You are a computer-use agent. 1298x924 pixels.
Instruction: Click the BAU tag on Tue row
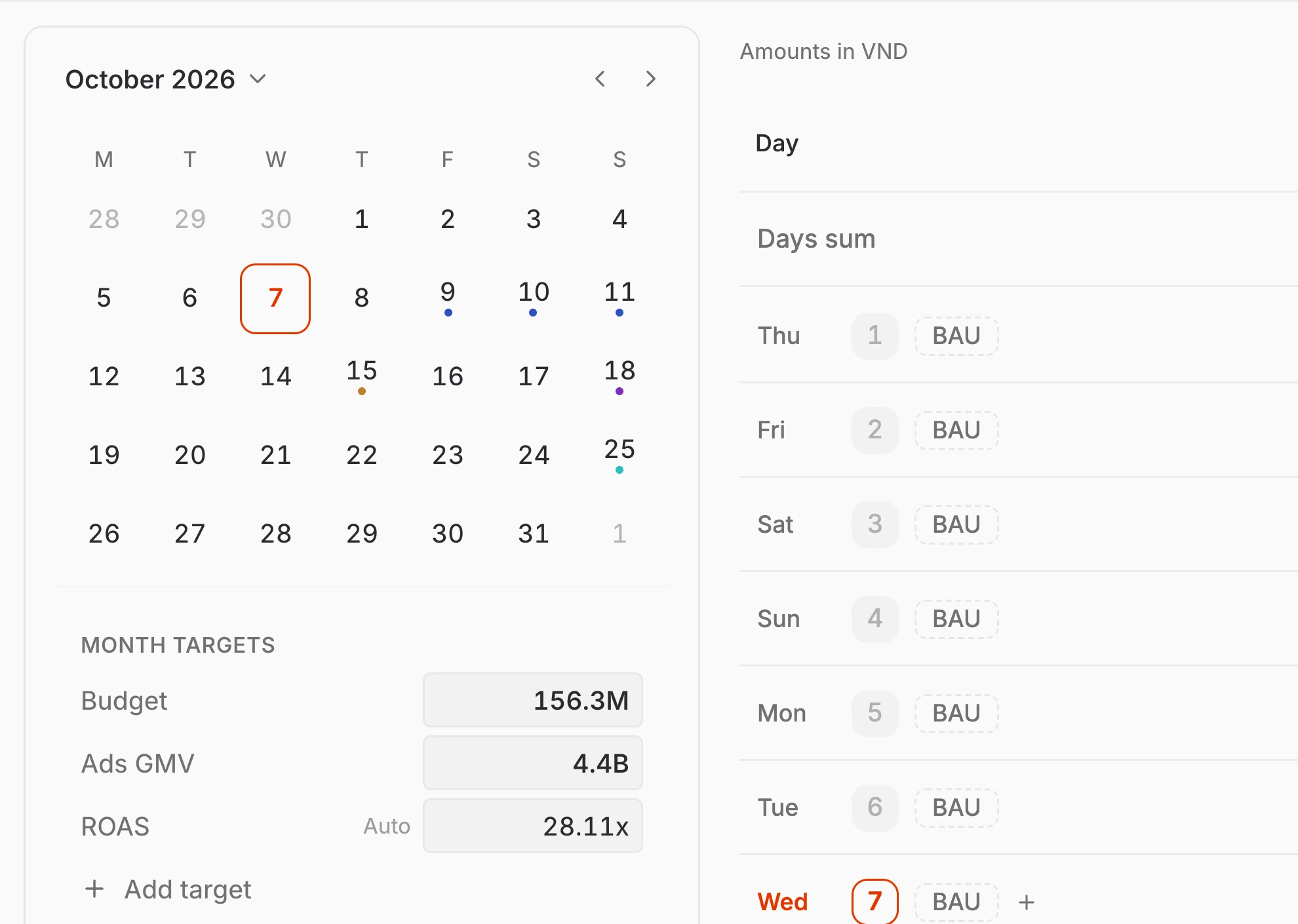pyautogui.click(x=956, y=808)
